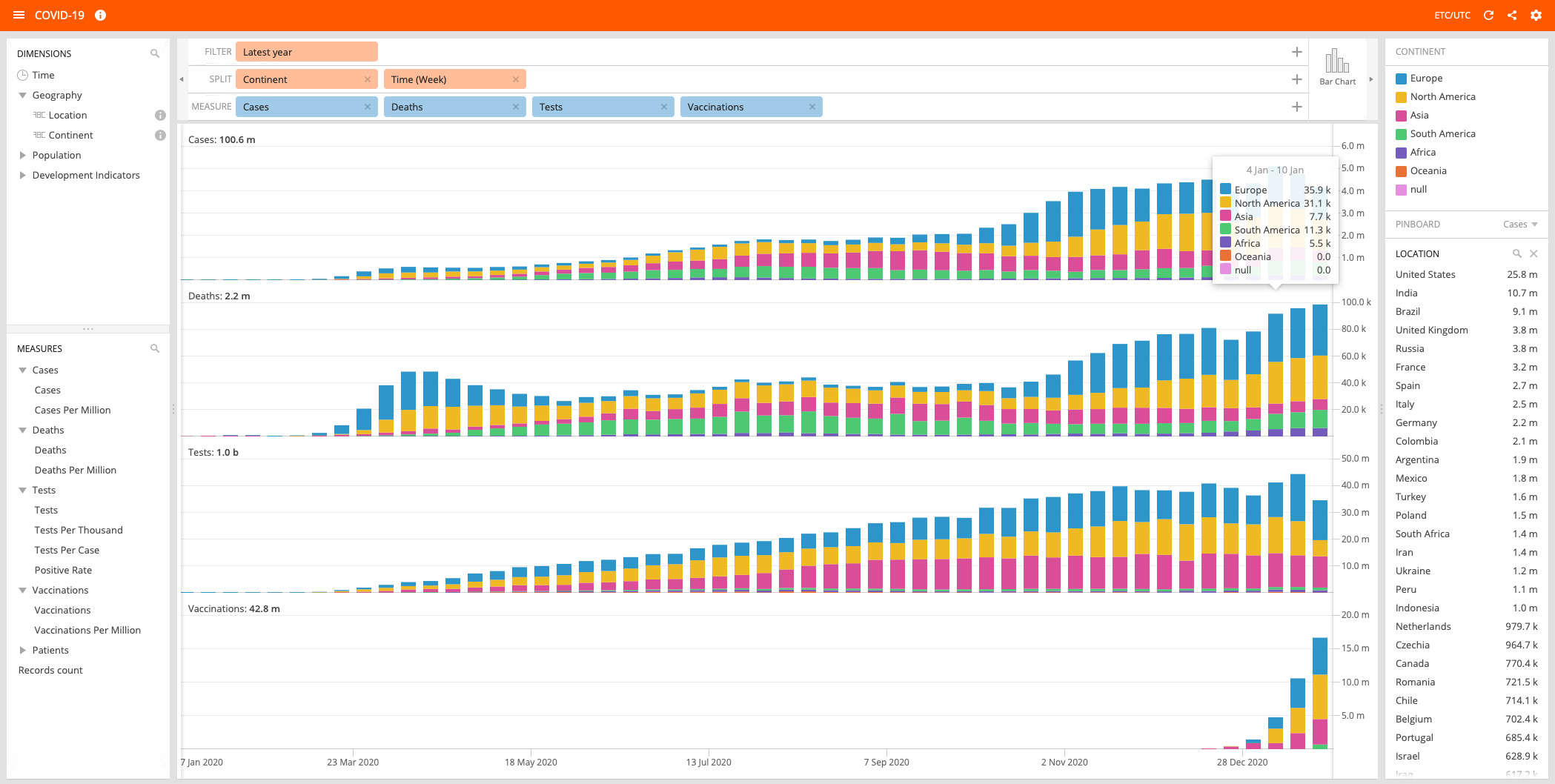Search dimensions with the magnifier icon
This screenshot has height=784, width=1555.
pyautogui.click(x=155, y=53)
